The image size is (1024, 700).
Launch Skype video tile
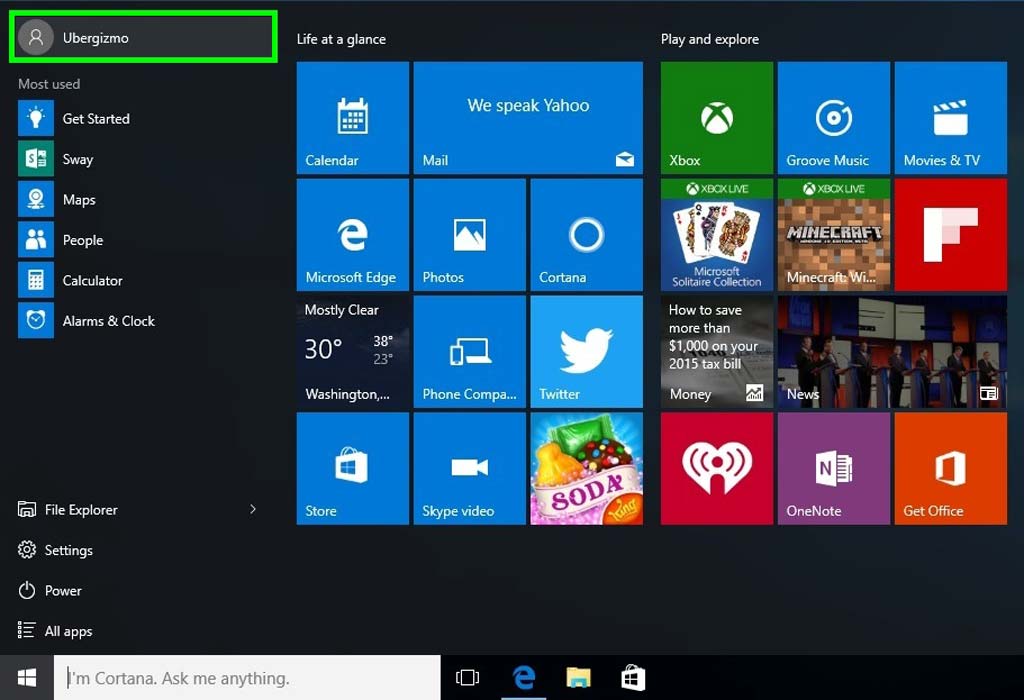469,468
